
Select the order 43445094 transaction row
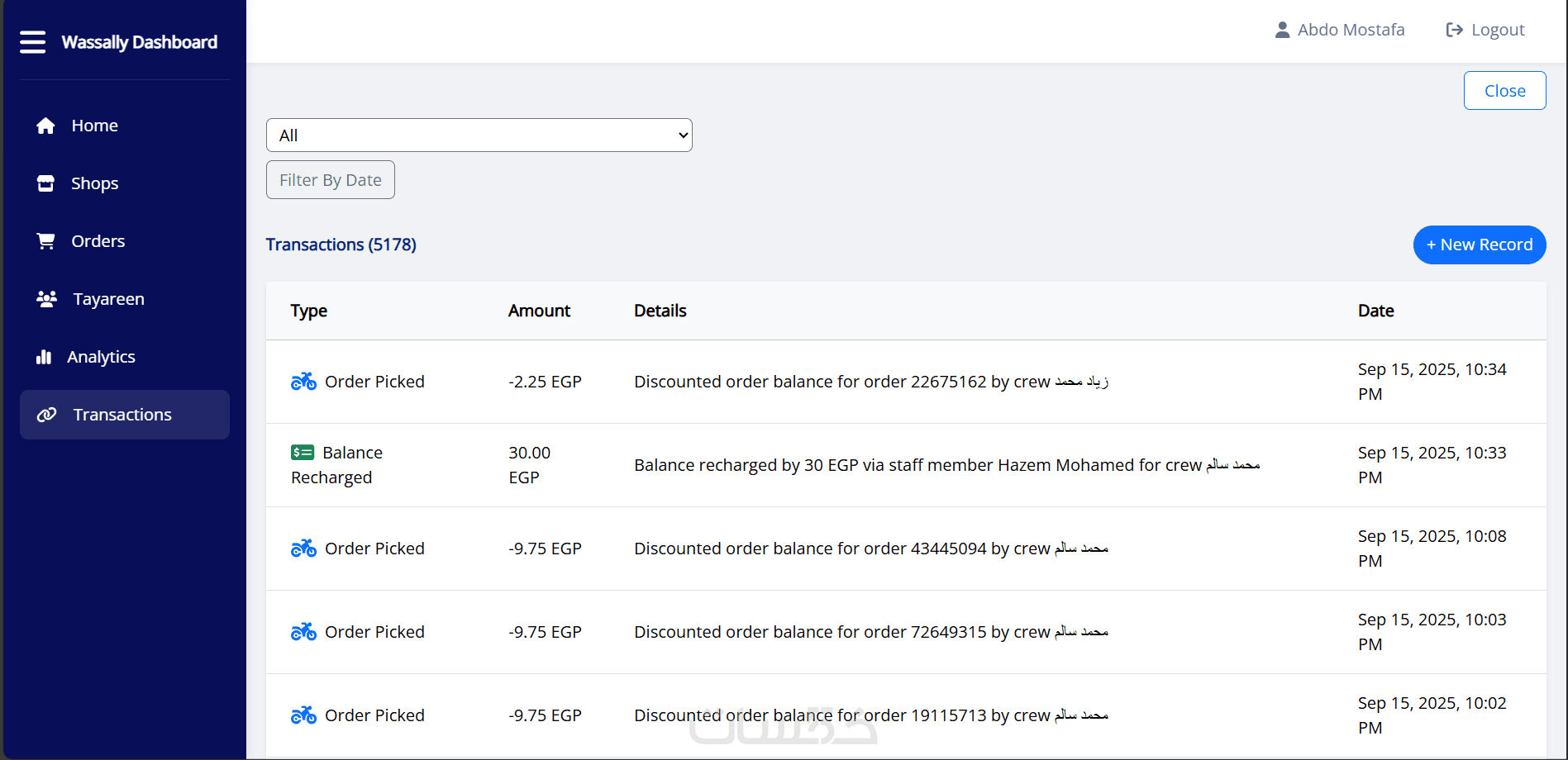(870, 549)
